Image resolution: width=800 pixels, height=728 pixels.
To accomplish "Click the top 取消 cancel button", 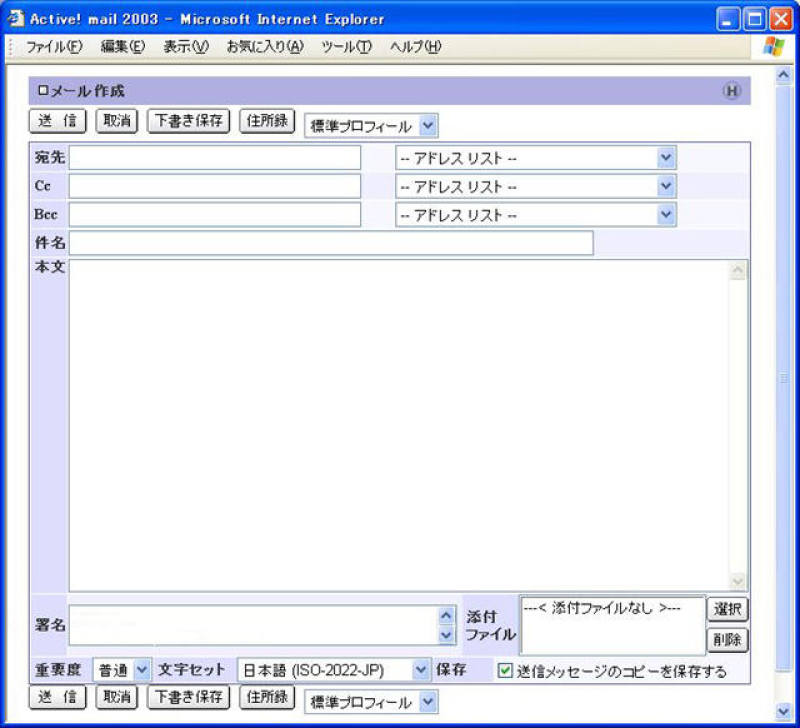I will coord(117,121).
